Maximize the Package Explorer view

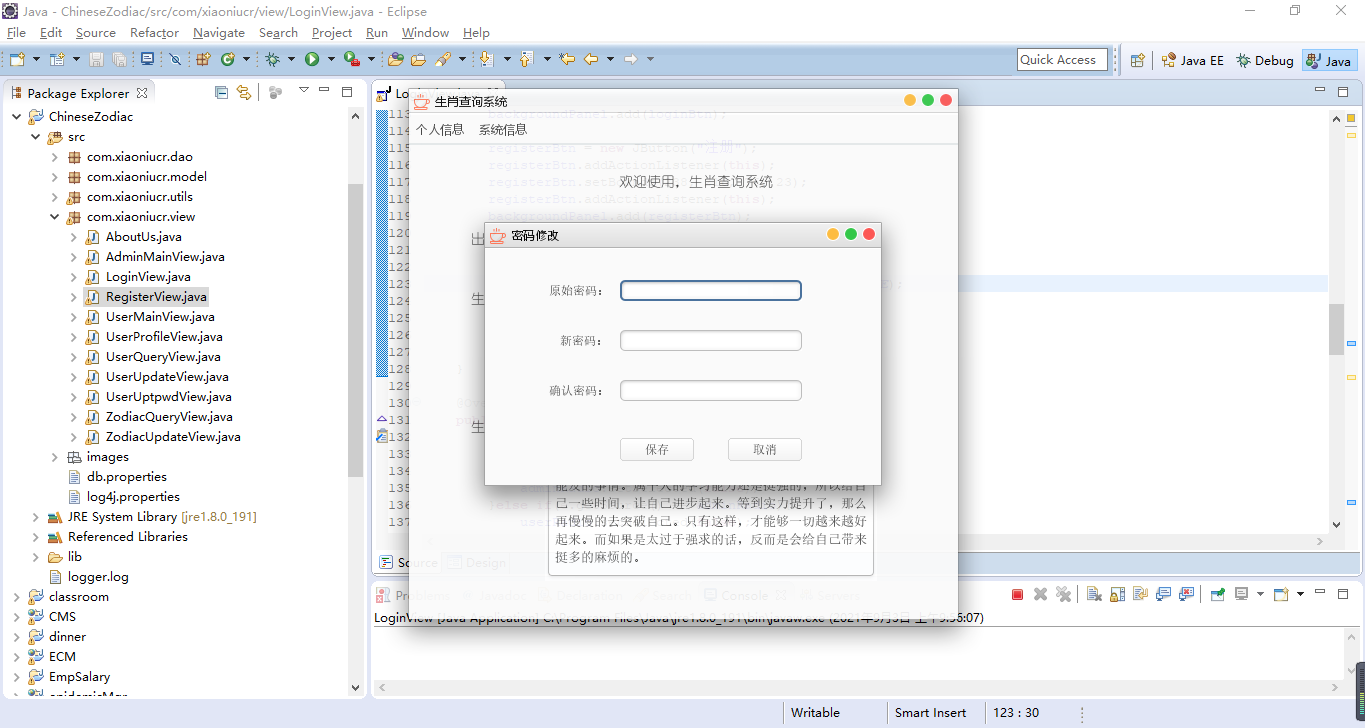[x=347, y=91]
